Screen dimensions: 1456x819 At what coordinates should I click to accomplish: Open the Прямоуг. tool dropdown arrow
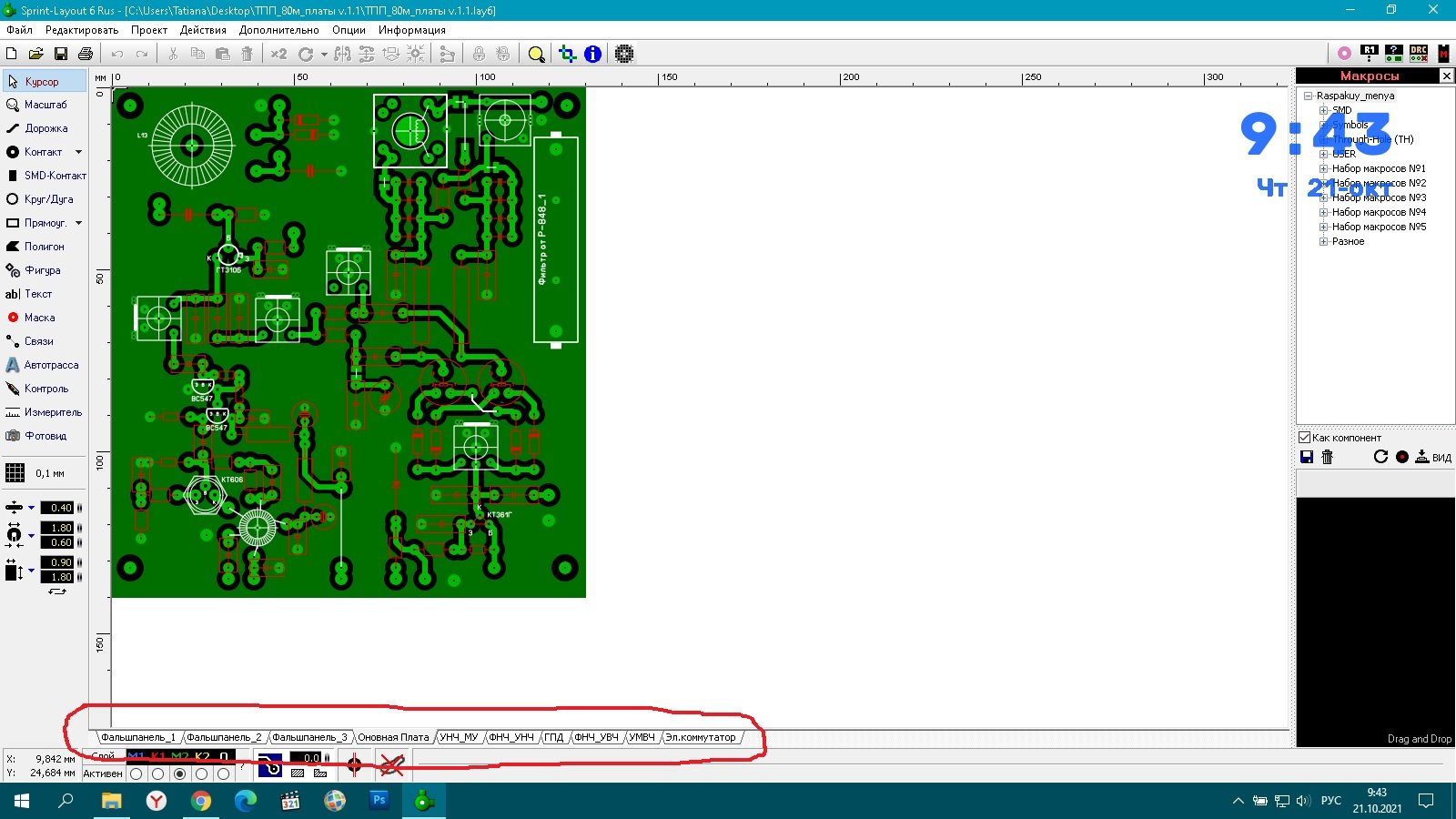click(x=78, y=223)
